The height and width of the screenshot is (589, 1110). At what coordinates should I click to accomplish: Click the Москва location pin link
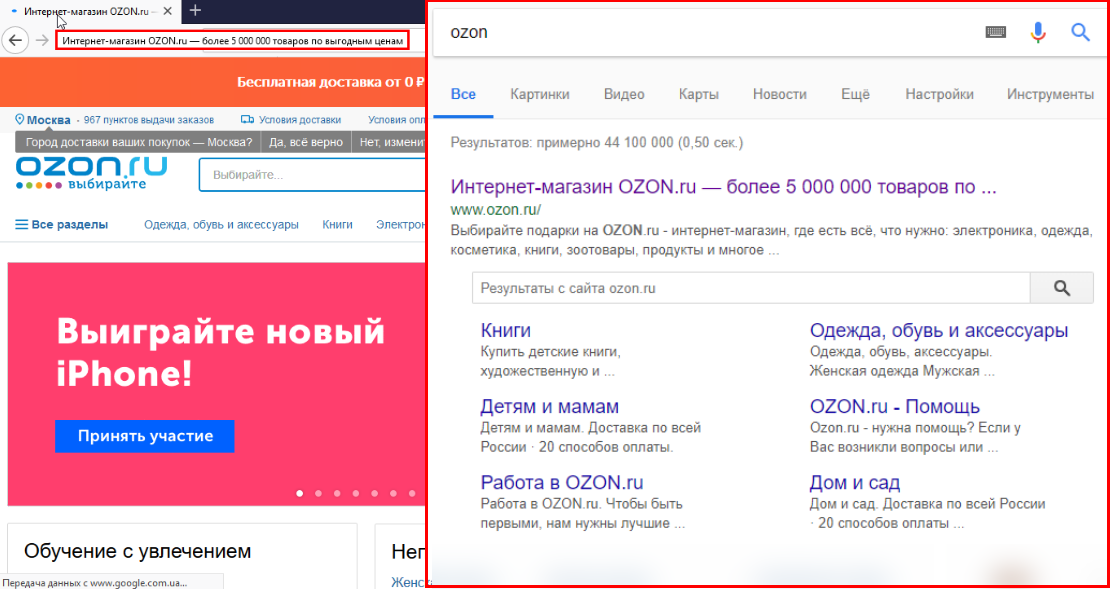pos(42,120)
